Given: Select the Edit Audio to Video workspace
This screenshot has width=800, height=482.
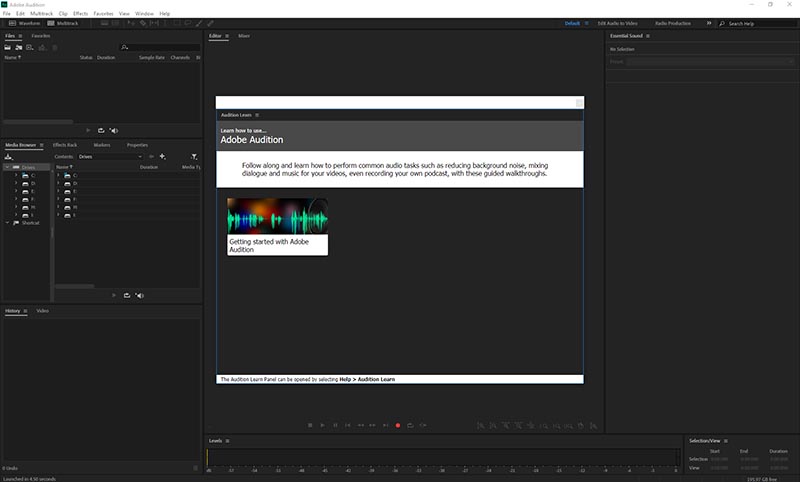Looking at the screenshot, I should tap(617, 23).
